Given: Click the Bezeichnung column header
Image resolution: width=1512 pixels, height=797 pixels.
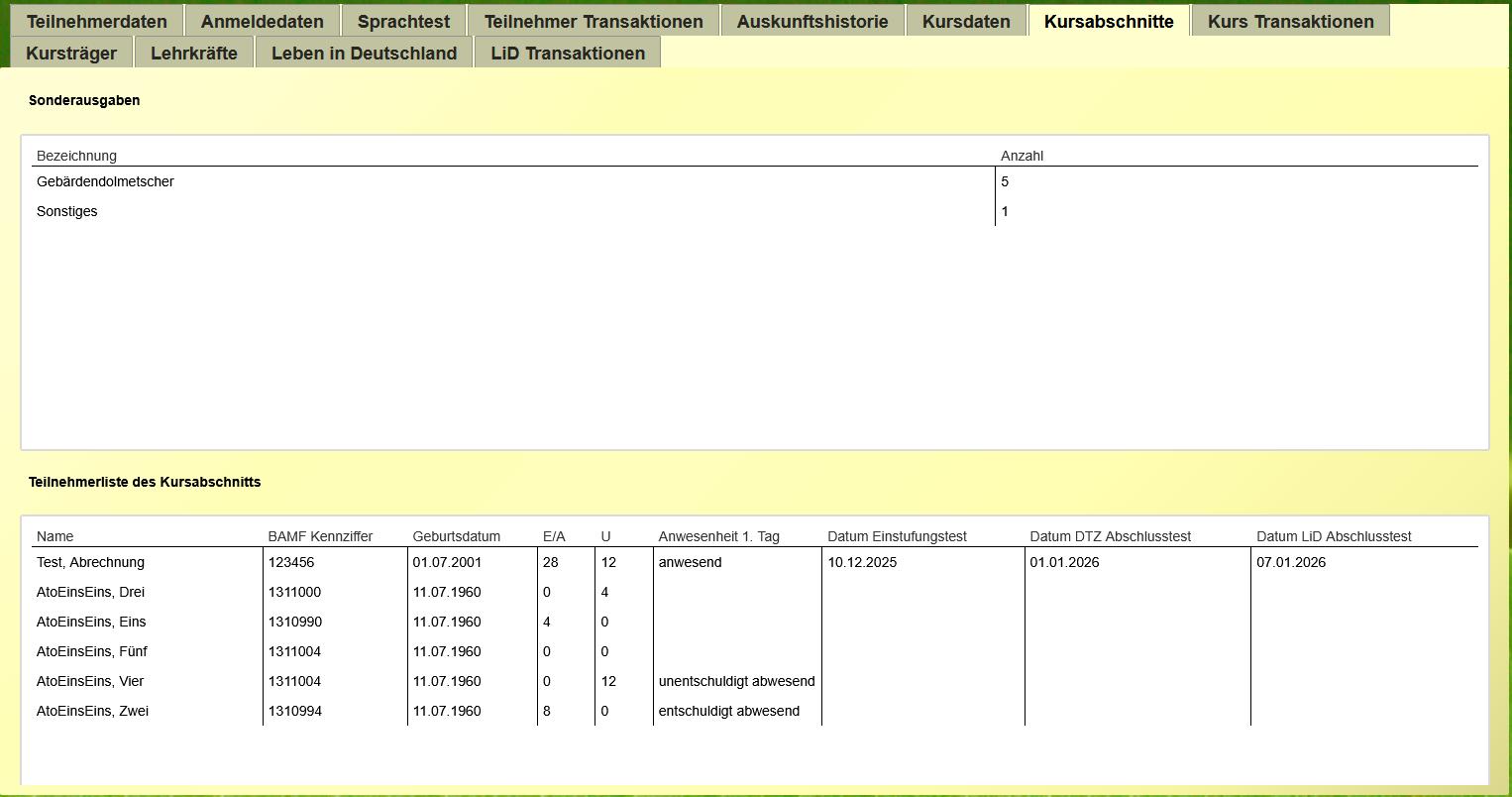Looking at the screenshot, I should point(76,156).
